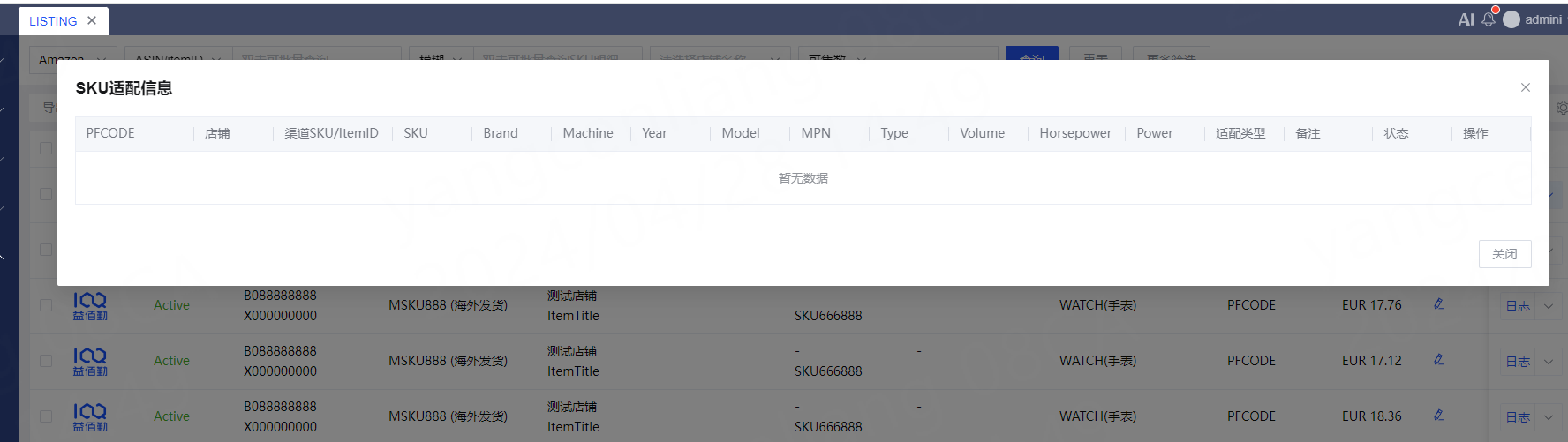Open the admini account menu
The width and height of the screenshot is (1568, 442).
[x=1543, y=19]
